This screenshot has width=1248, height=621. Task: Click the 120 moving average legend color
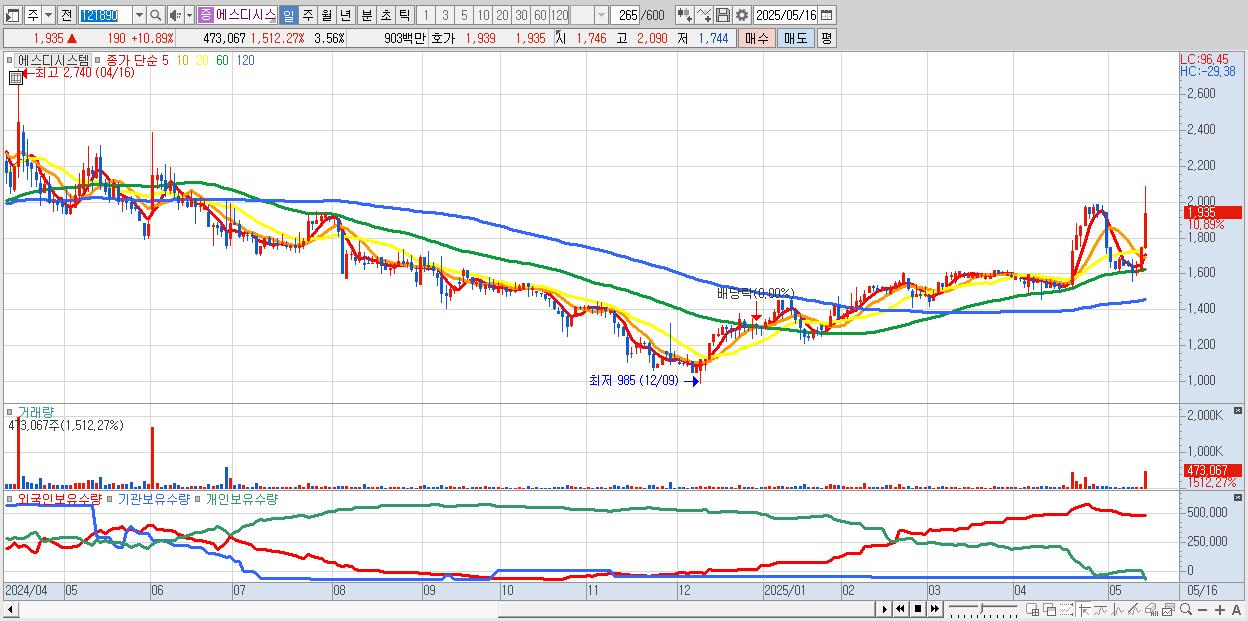245,61
